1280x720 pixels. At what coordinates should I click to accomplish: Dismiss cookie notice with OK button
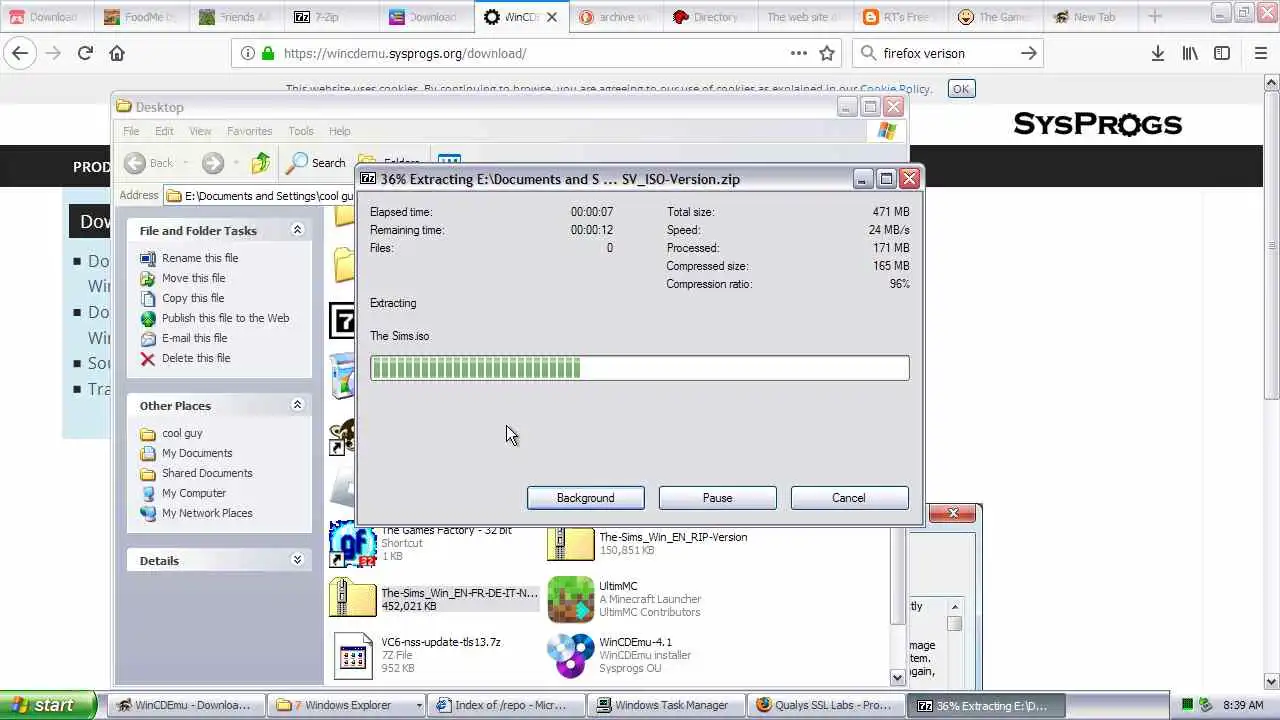click(x=960, y=89)
